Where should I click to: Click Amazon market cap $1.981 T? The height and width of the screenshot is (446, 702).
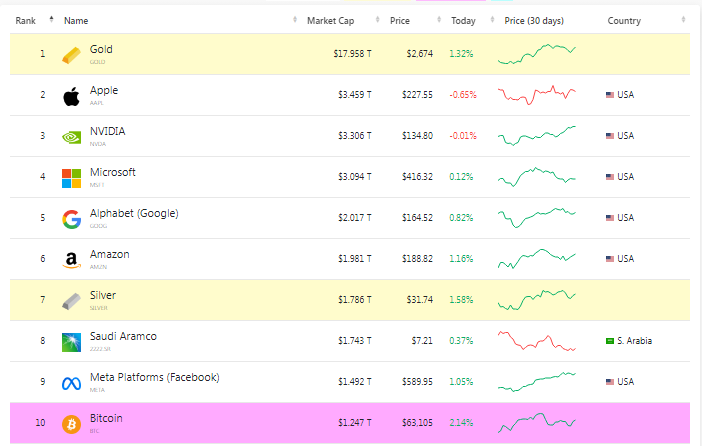click(x=355, y=259)
